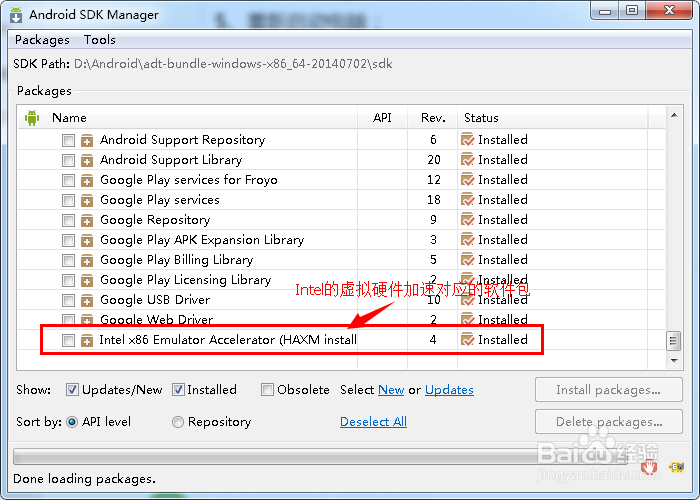Close the Android SDK Manager window
The image size is (700, 500).
coord(669,11)
